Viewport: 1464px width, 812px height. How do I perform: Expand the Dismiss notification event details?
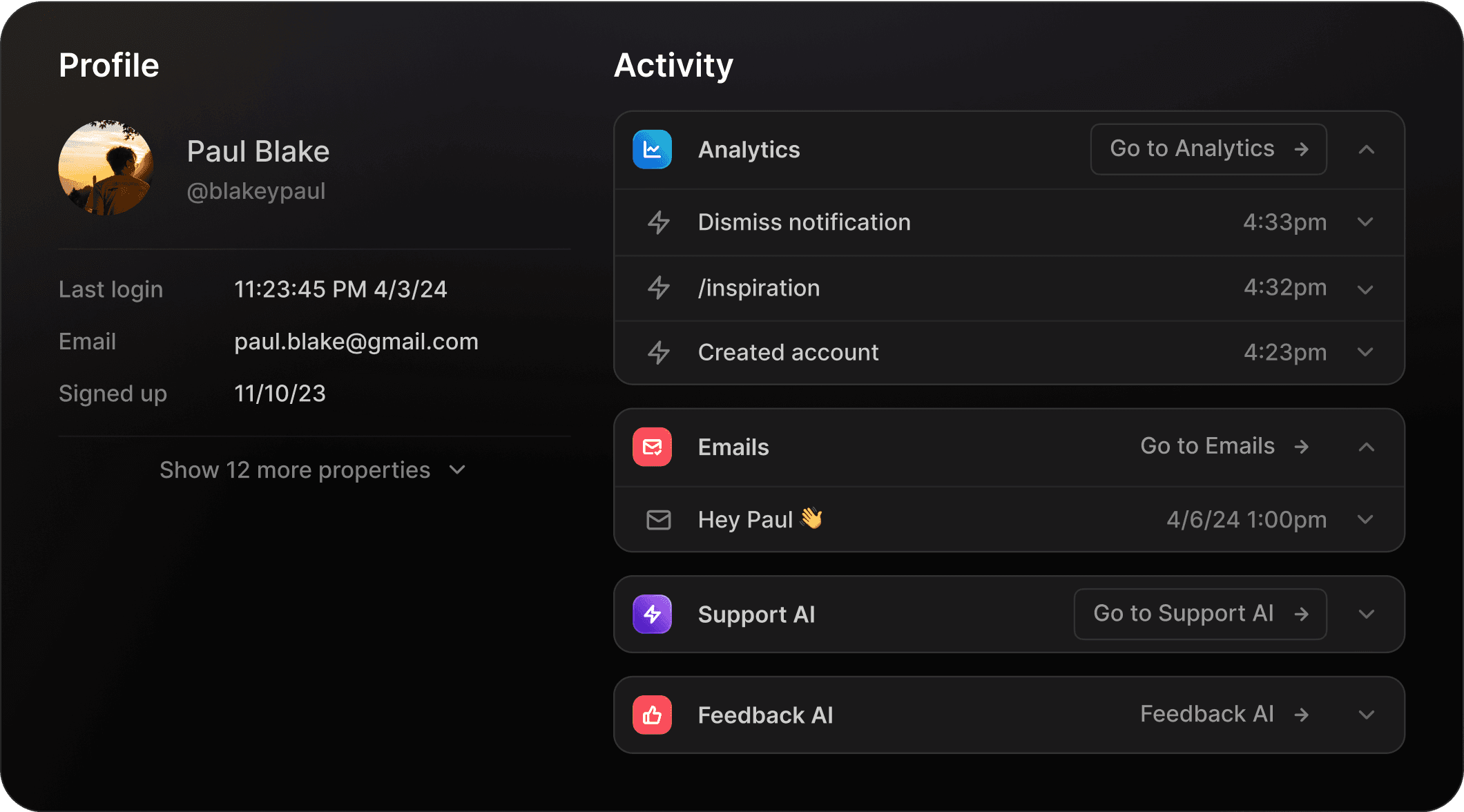[1365, 222]
